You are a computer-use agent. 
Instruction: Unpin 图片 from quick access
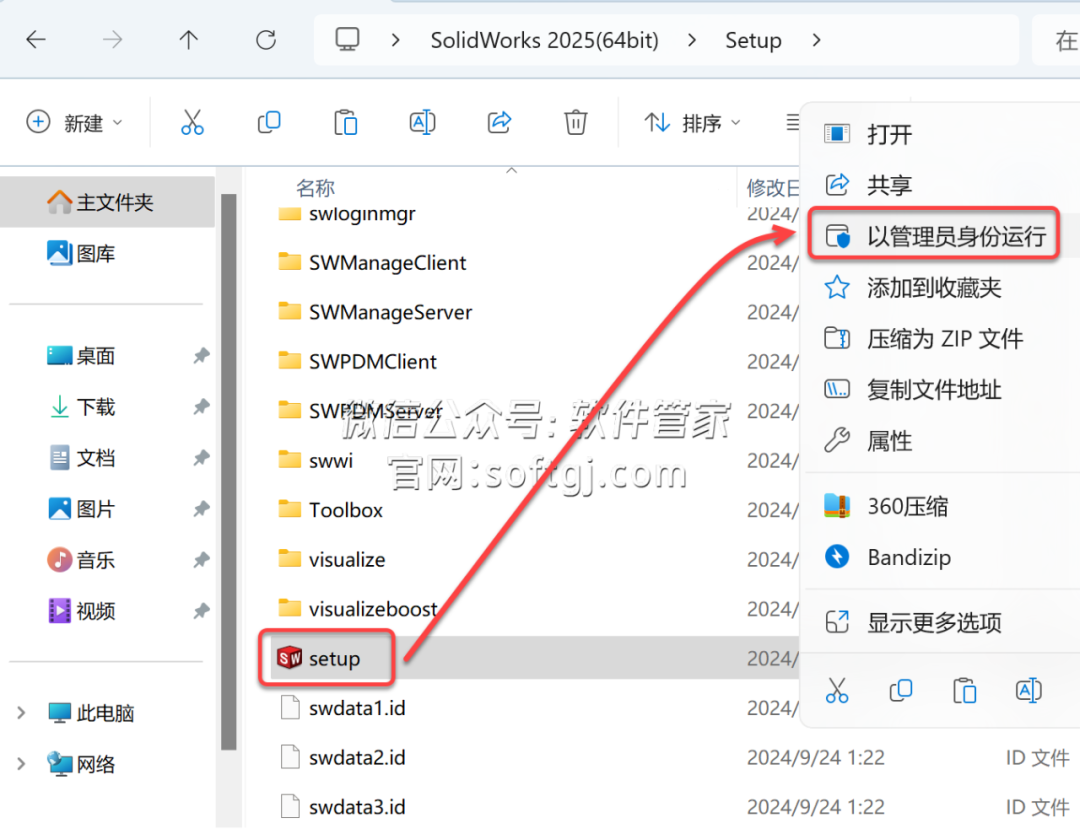coord(201,508)
